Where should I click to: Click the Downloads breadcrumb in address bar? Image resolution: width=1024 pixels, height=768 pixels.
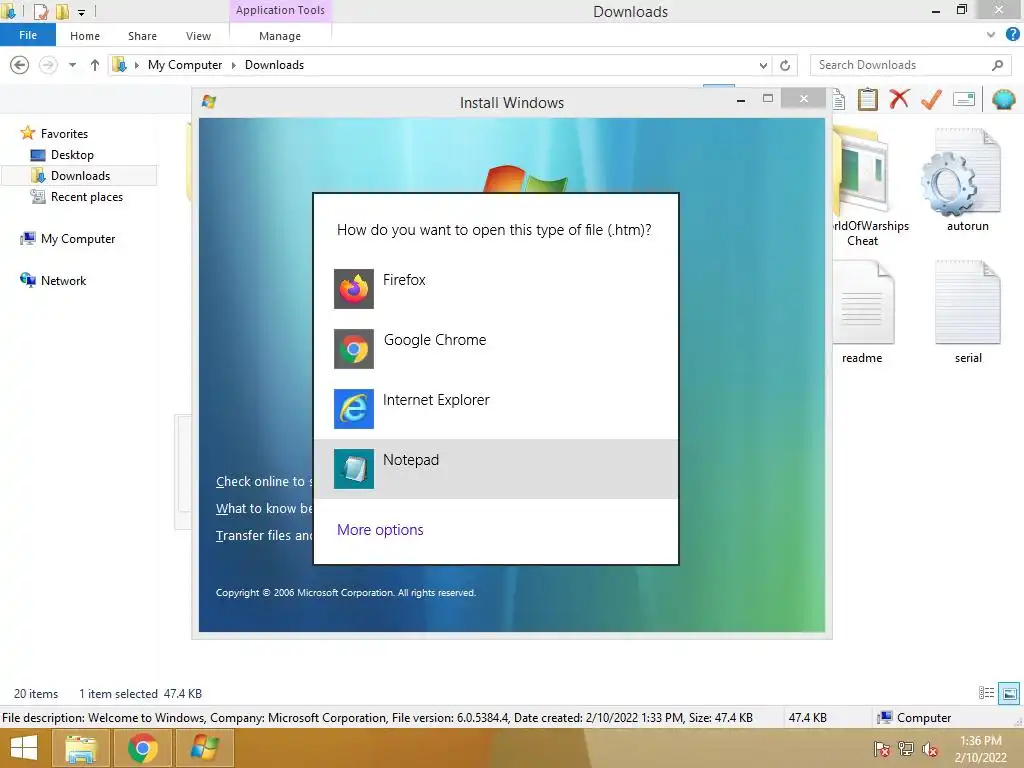coord(274,65)
